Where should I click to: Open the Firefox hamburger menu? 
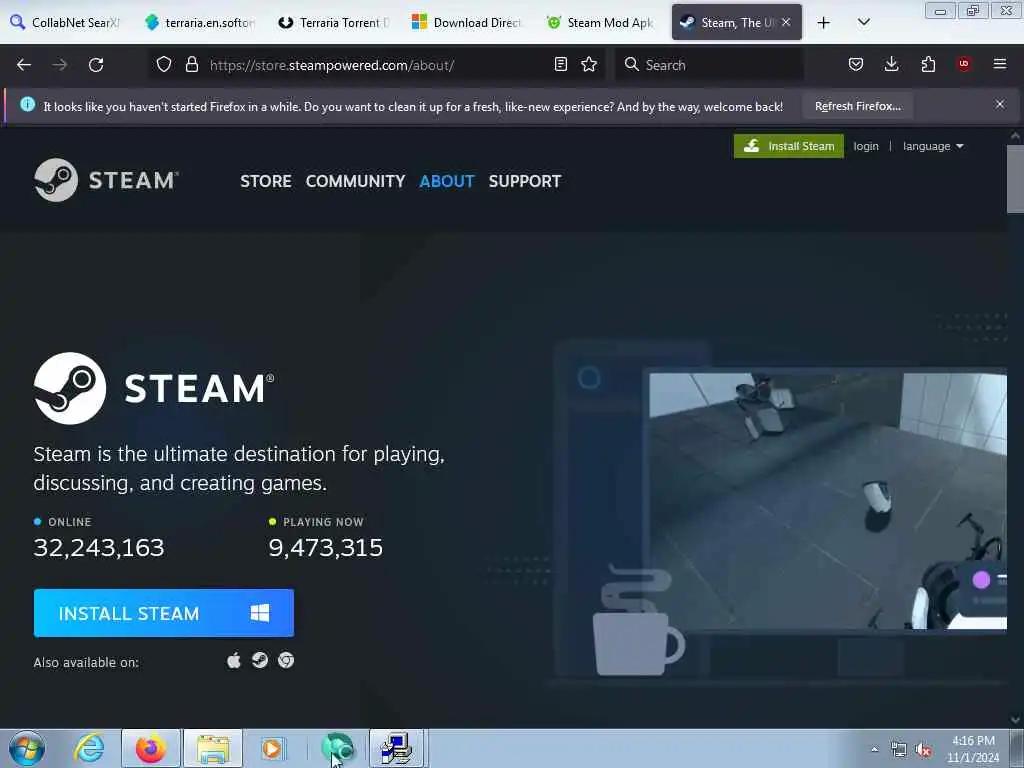tap(1000, 64)
